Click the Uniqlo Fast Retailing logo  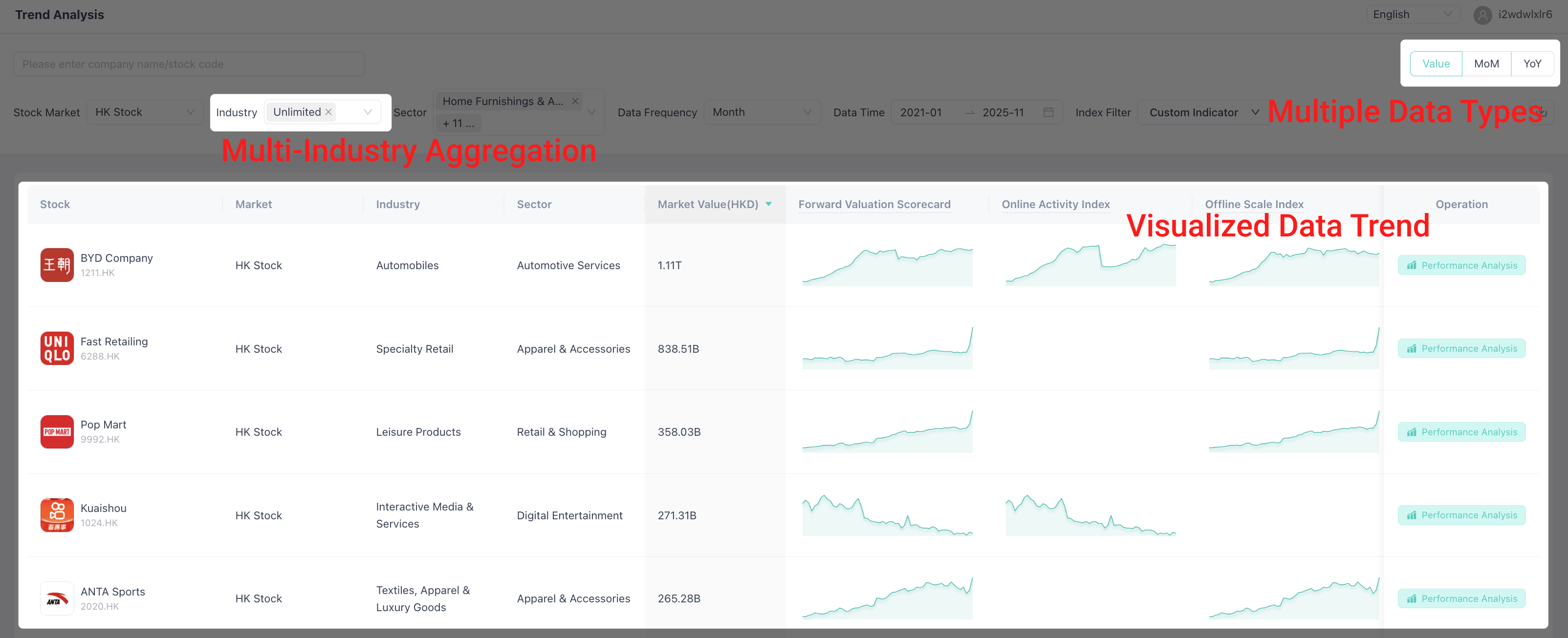57,348
